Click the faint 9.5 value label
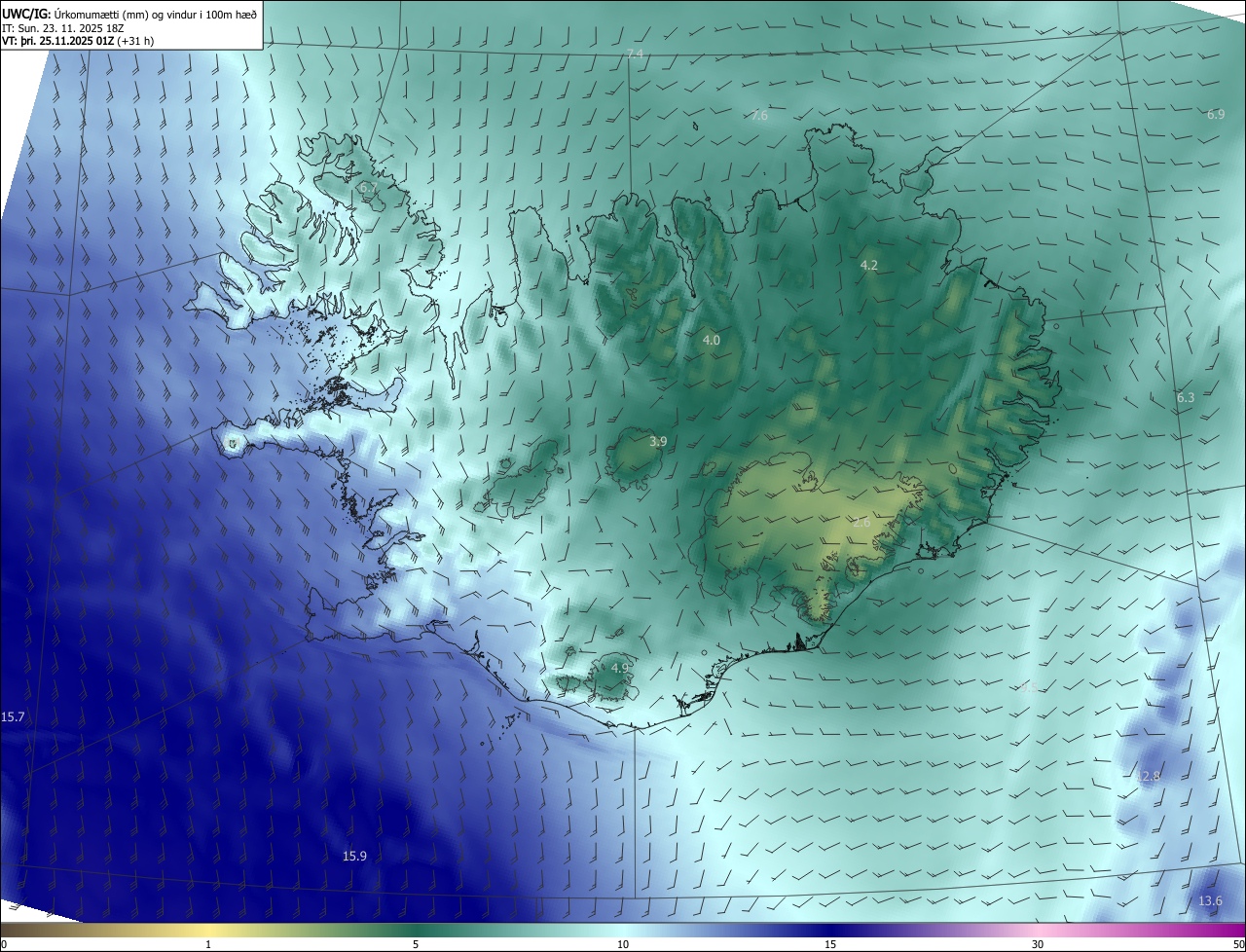This screenshot has width=1246, height=952. coord(1029,688)
